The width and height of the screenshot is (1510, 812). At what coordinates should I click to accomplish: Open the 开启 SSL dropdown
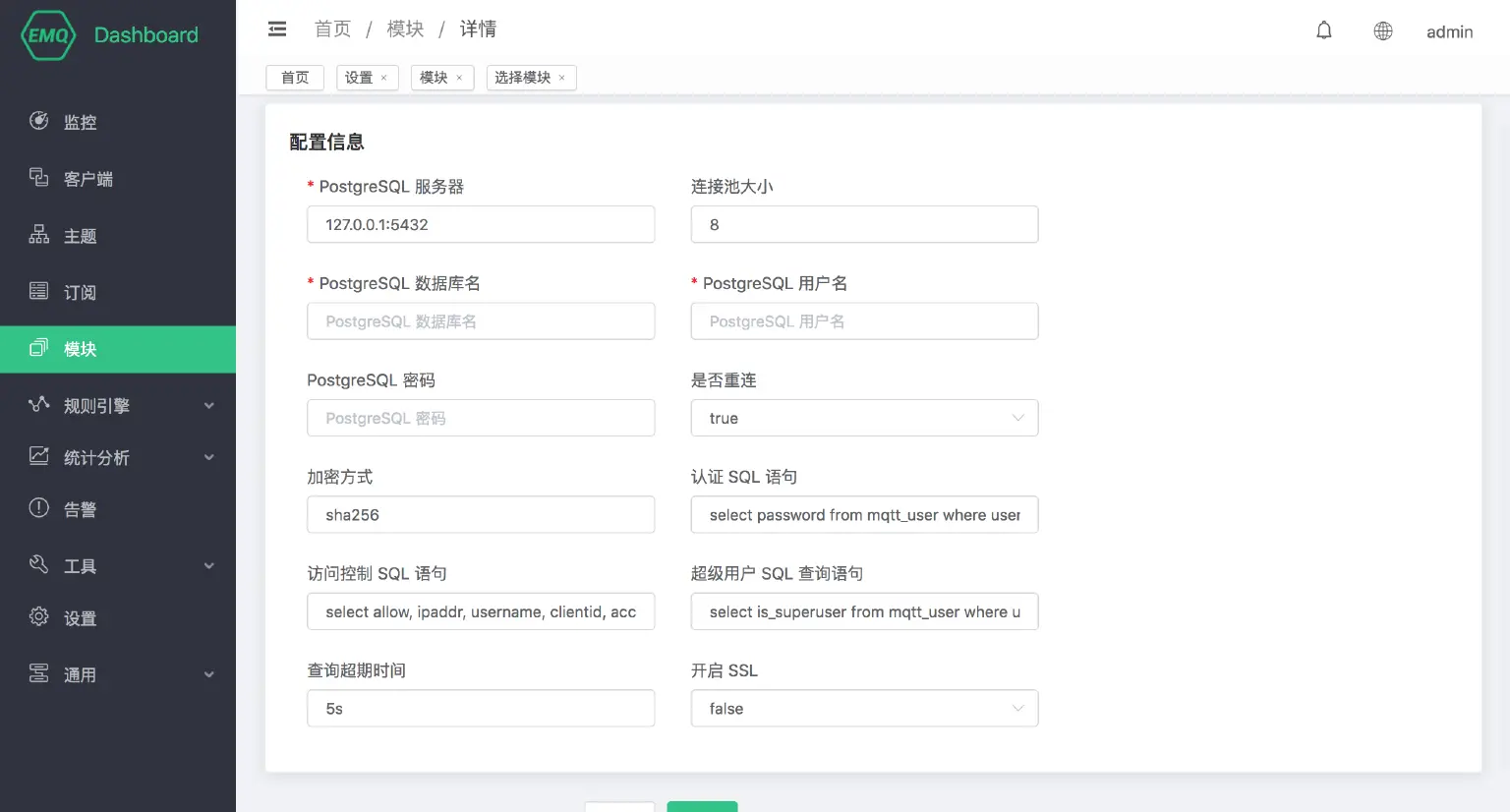[x=863, y=708]
